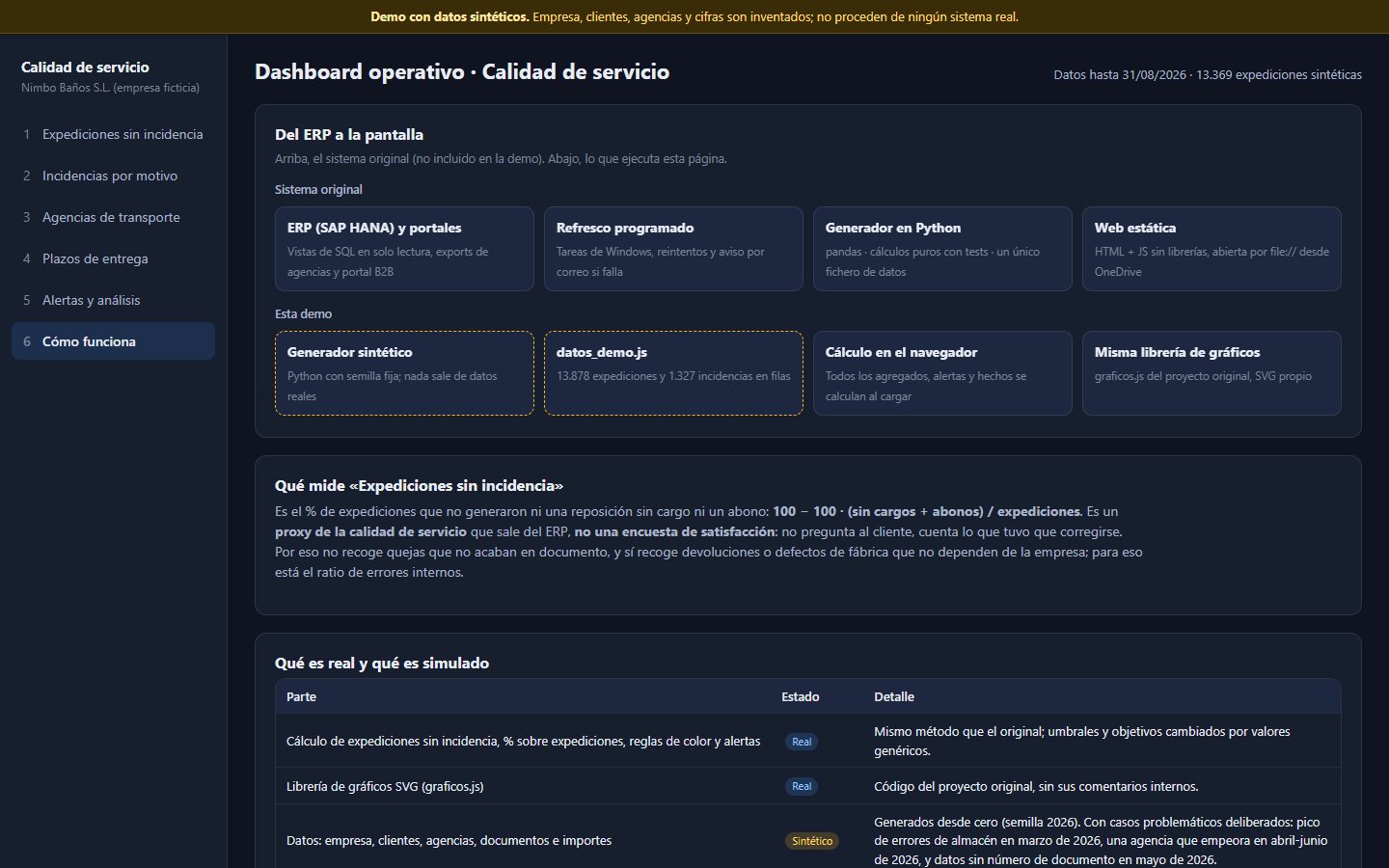Click the sidebar title "Calidad de servicio"
Screen dimensions: 1389x868
tap(85, 68)
